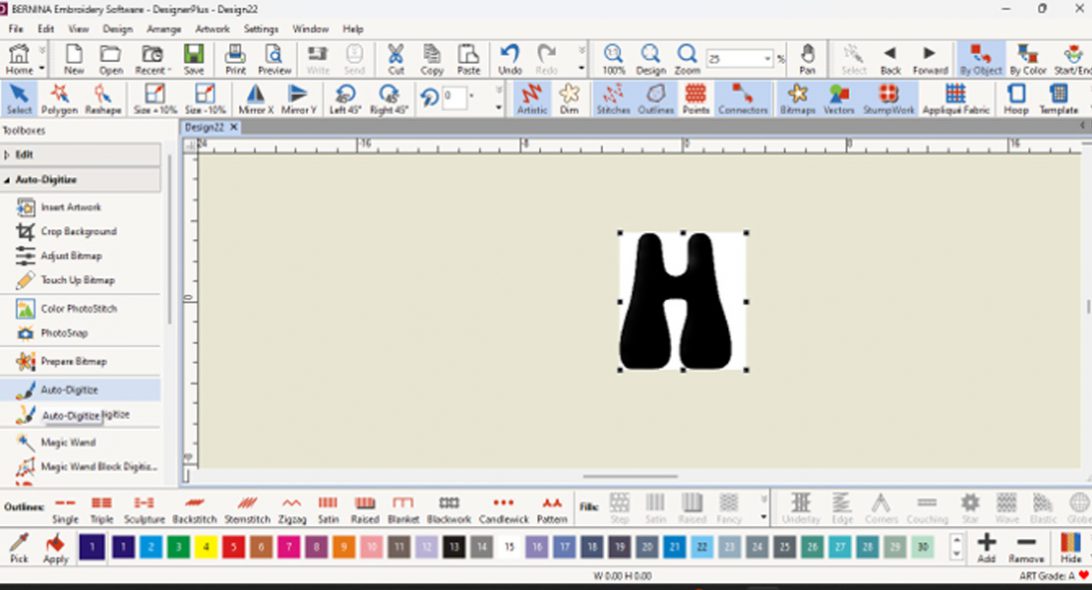The width and height of the screenshot is (1092, 590).
Task: Open the Hoop display tool
Action: [1016, 98]
